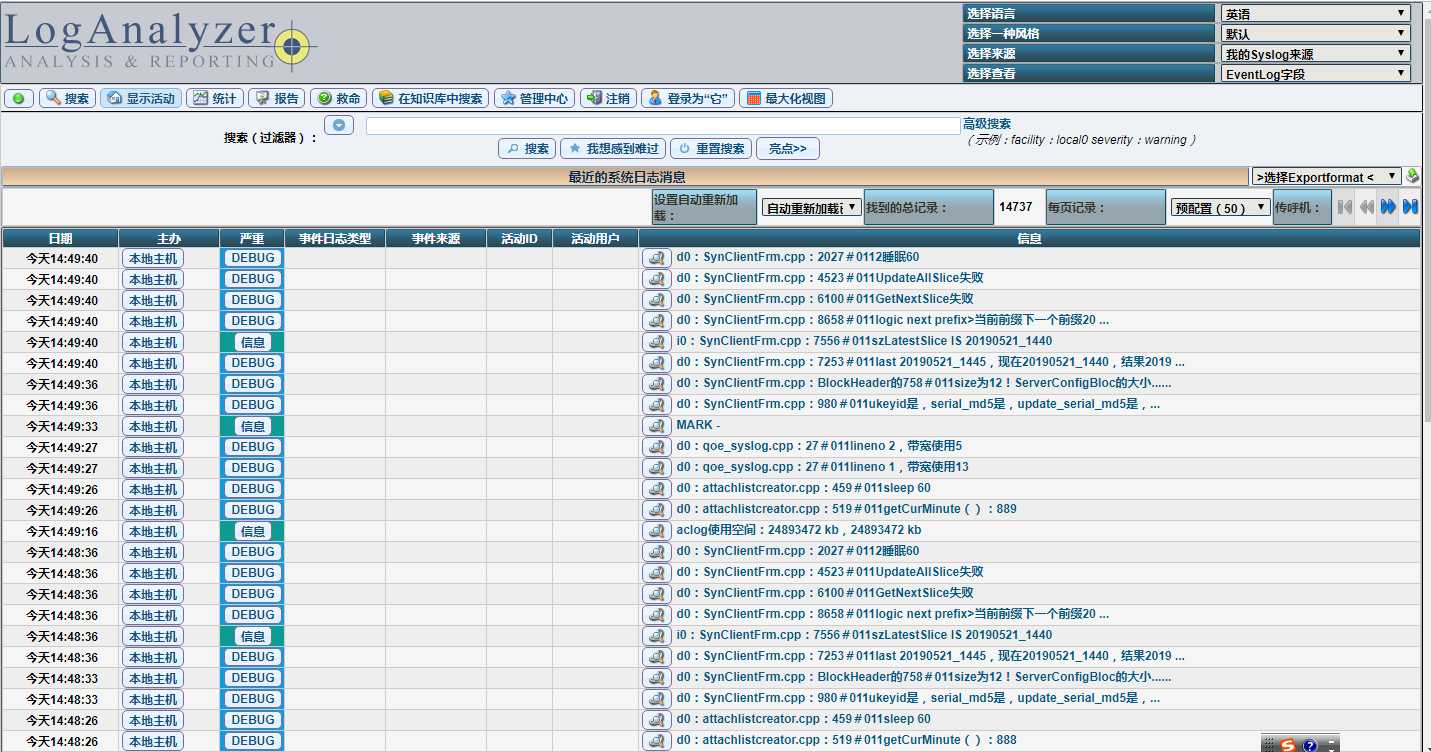Click 最大化视图 to maximize view

(785, 98)
